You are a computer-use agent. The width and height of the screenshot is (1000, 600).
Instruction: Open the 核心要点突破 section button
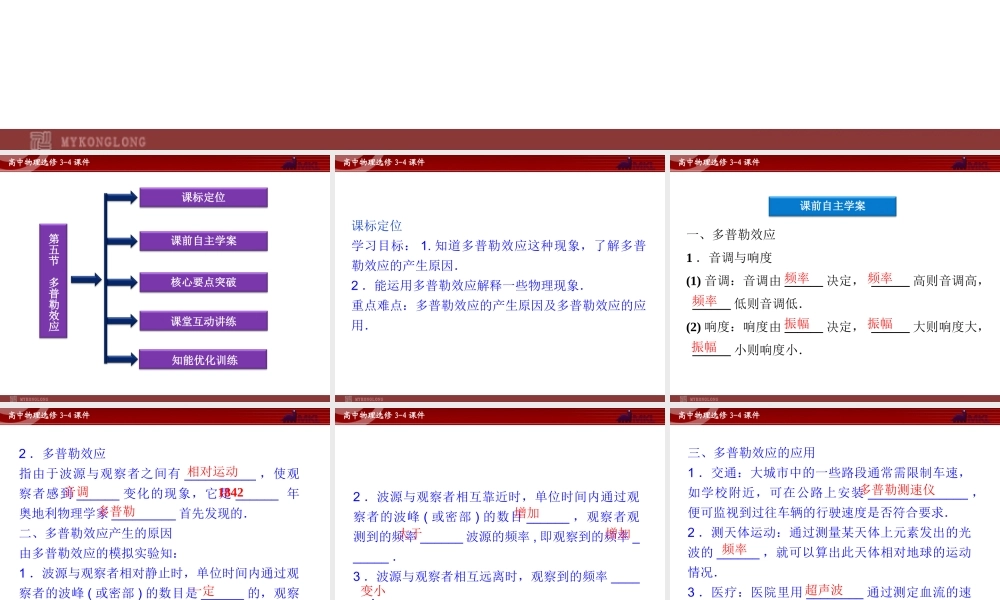[203, 282]
